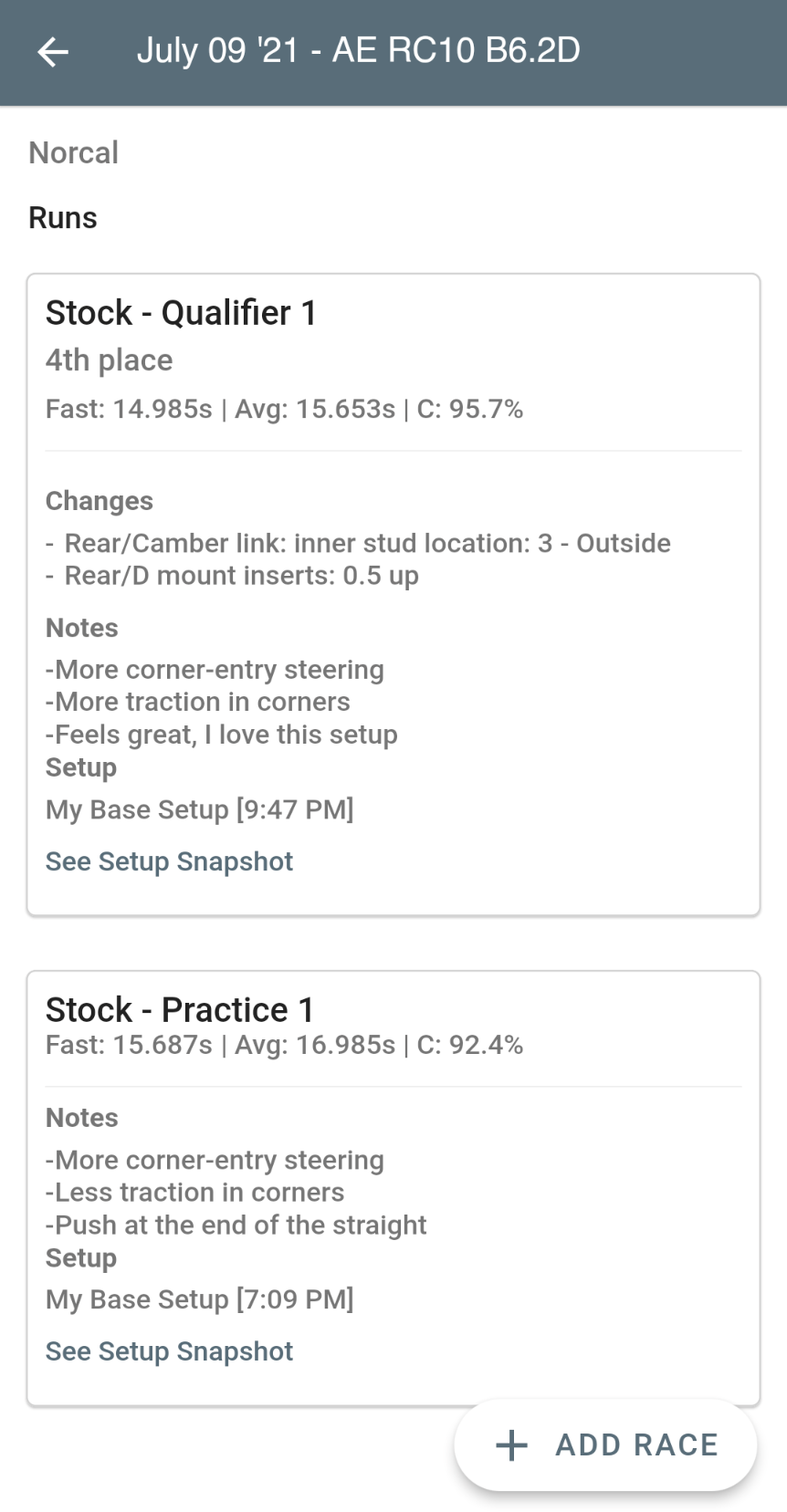This screenshot has width=787, height=1512.
Task: Click the plus icon on Add Race
Action: (511, 1445)
